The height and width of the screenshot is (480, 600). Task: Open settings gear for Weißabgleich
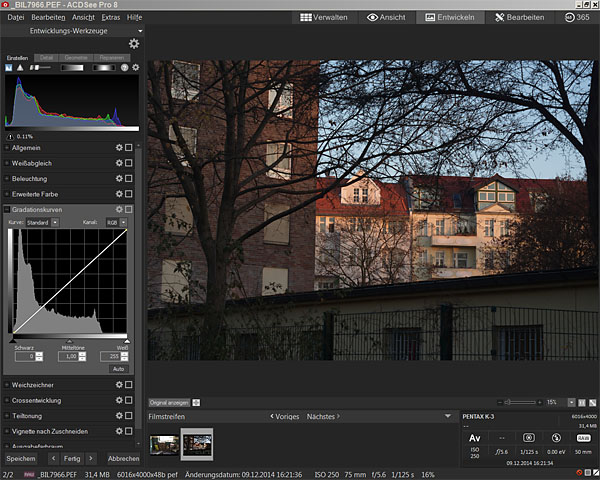[118, 162]
